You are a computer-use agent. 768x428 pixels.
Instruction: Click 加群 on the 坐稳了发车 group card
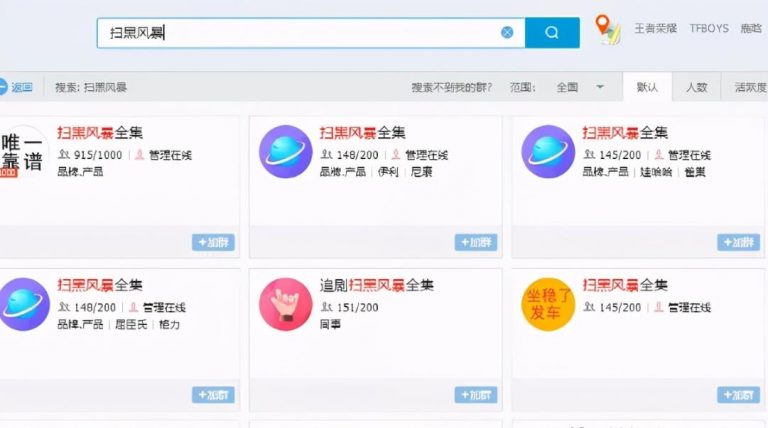(x=738, y=395)
